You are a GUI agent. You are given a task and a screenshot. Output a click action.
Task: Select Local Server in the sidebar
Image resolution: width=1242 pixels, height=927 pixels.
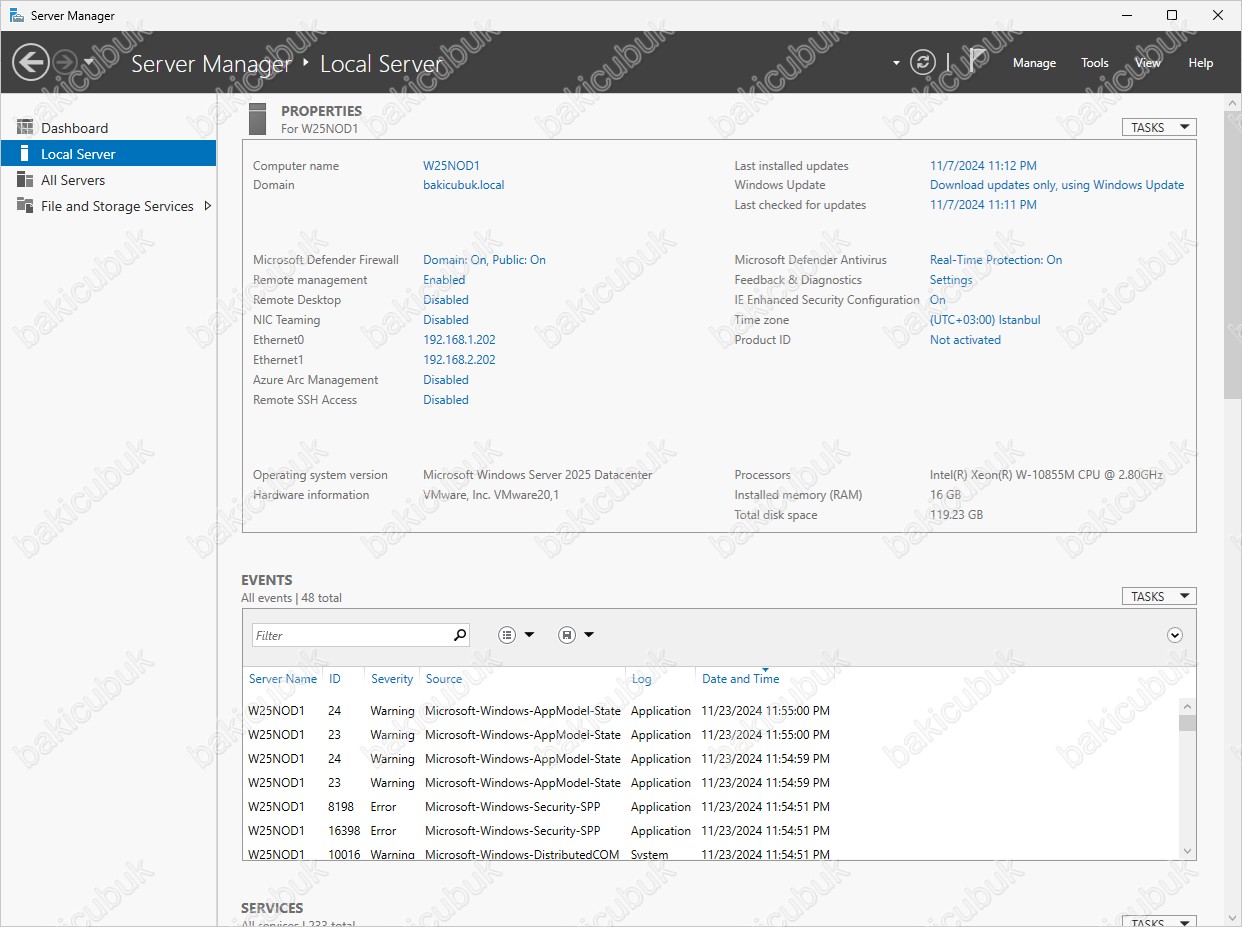pyautogui.click(x=108, y=154)
